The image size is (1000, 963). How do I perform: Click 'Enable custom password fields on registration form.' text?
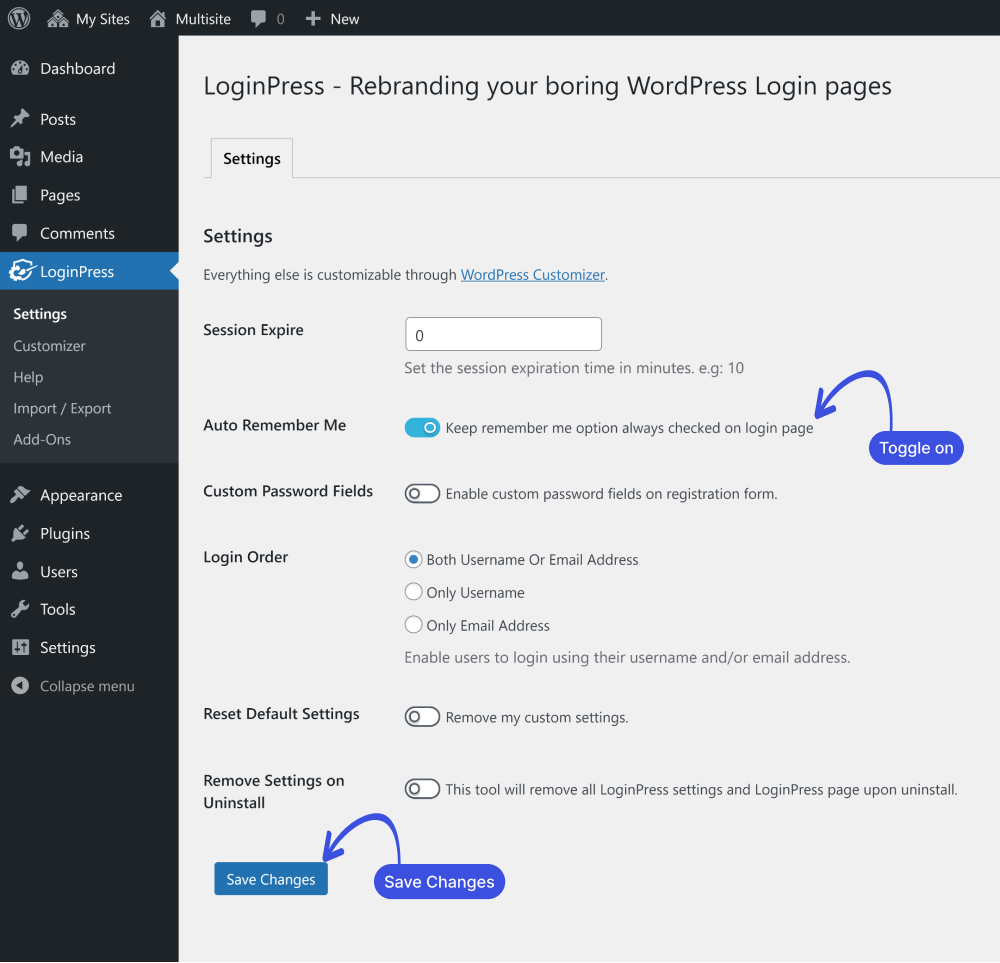click(x=612, y=494)
